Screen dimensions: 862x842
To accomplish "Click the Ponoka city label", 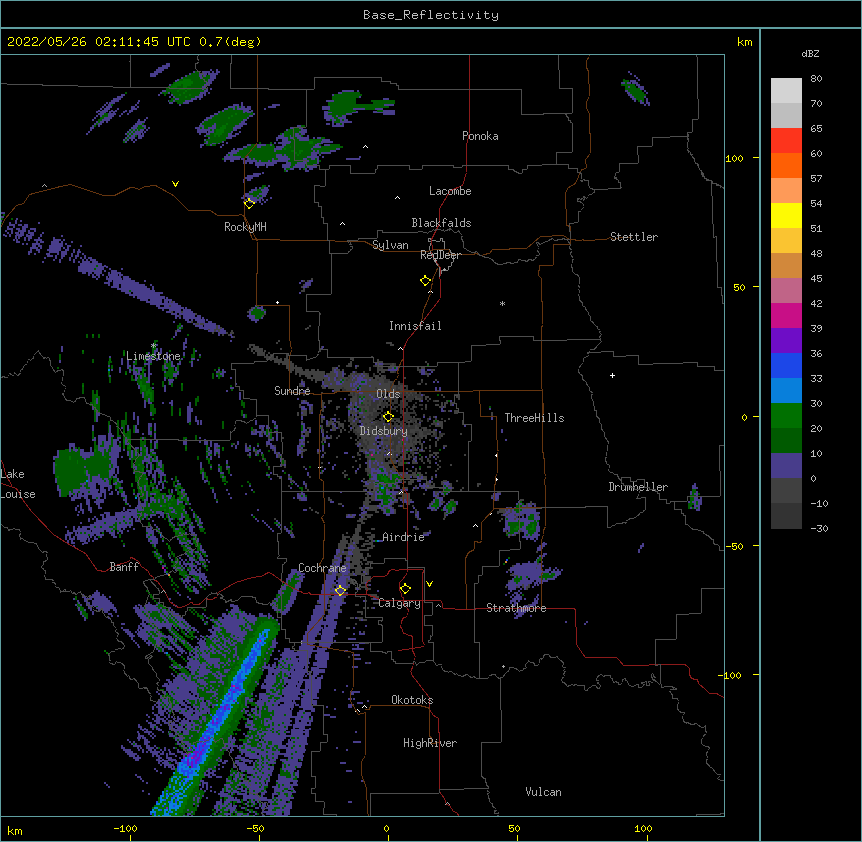I will pos(480,136).
